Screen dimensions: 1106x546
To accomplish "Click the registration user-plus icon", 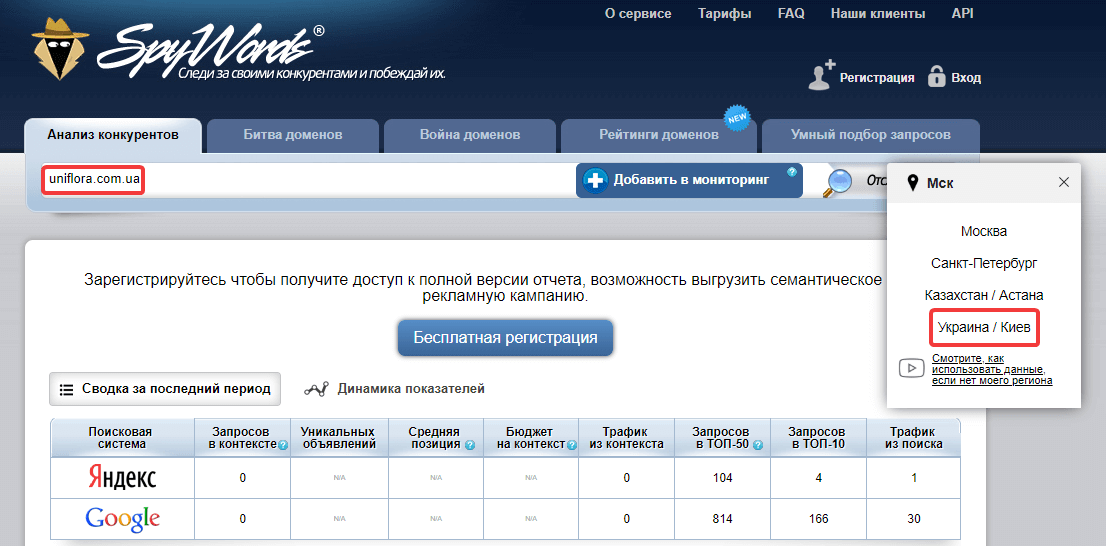I will (821, 75).
